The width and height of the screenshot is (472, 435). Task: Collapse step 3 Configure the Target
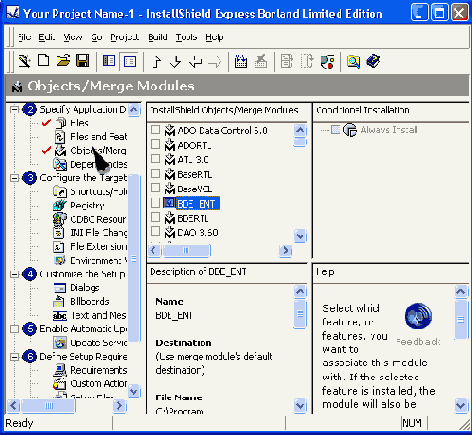tap(14, 178)
